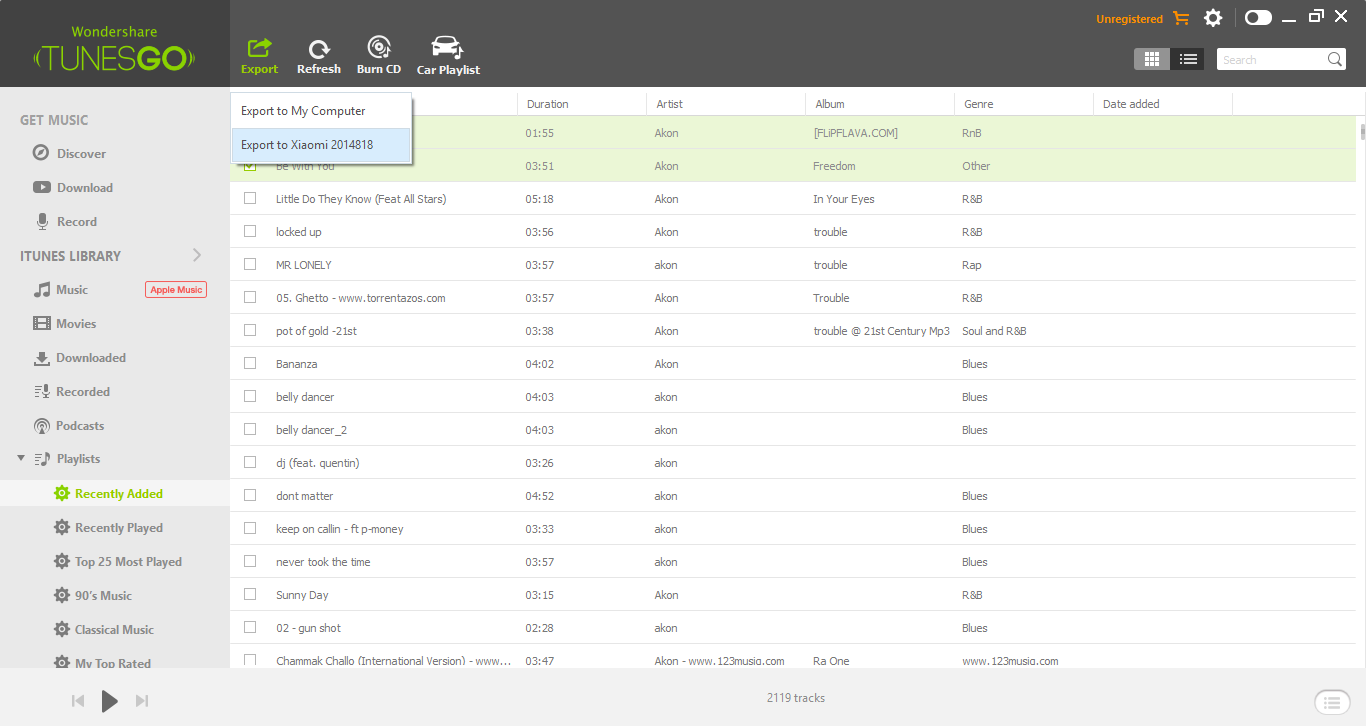Choose Export to My Computer
1366x726 pixels.
point(321,111)
